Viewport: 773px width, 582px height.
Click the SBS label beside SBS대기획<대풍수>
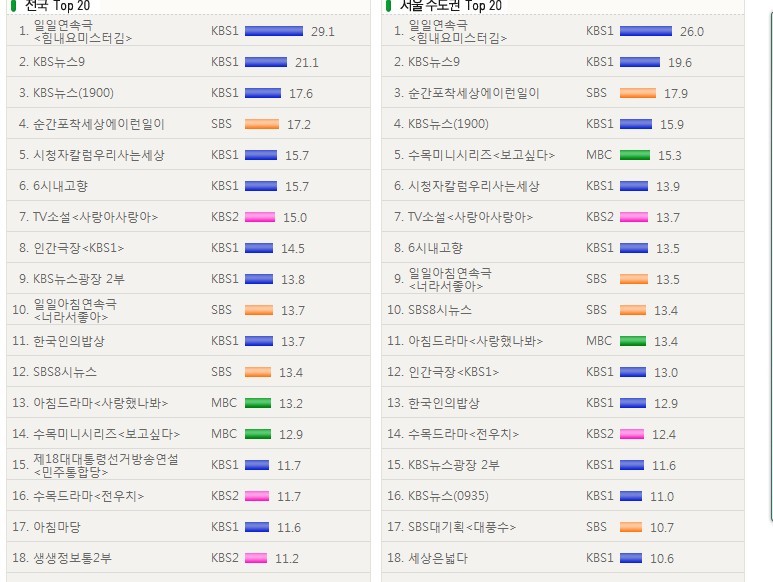597,527
